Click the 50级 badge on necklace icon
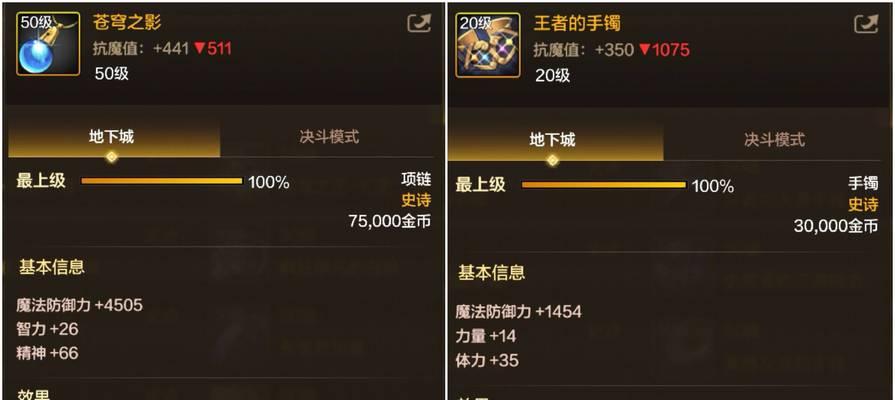Viewport: 895px width, 400px height. point(36,22)
